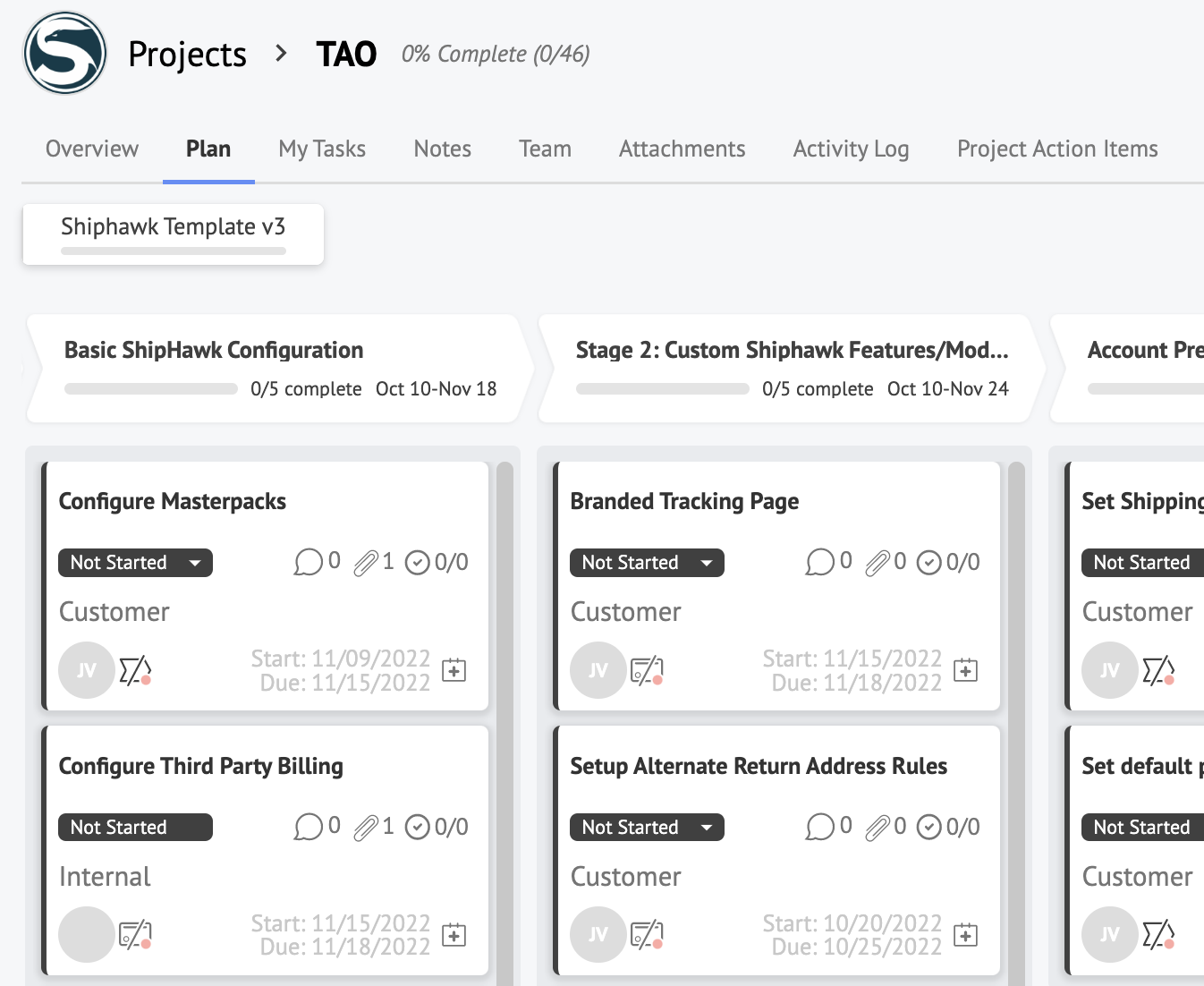This screenshot has width=1204, height=986.
Task: Click the add-to-calendar icon on Configure Masterpacks
Action: [x=454, y=669]
